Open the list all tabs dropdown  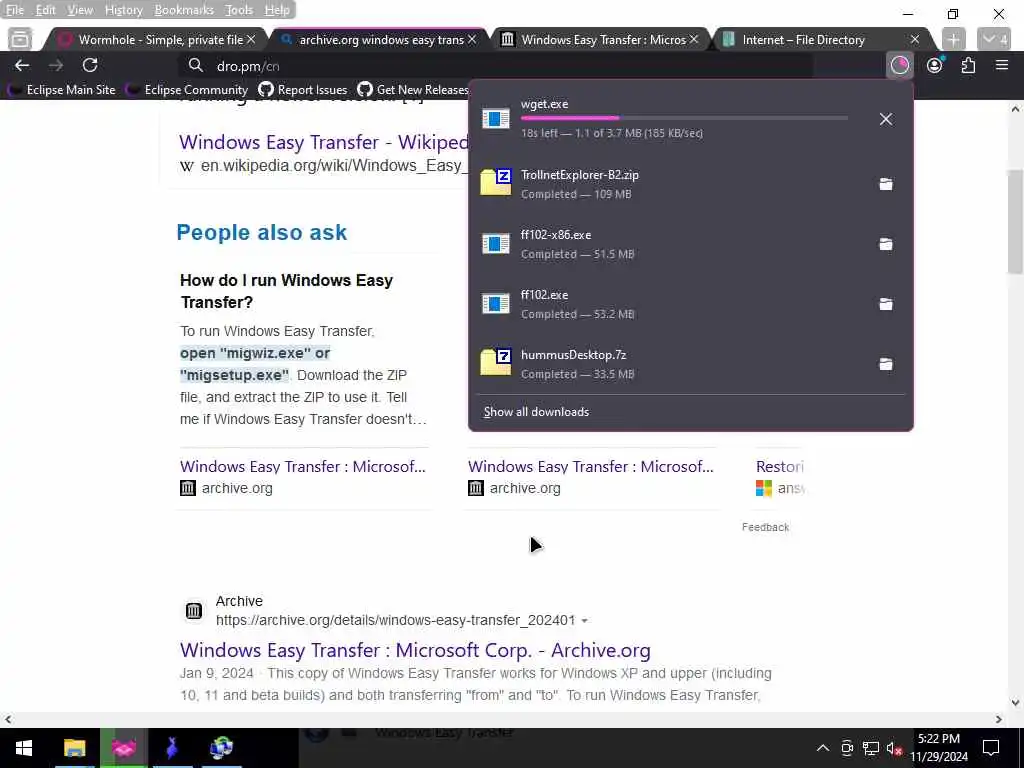995,39
